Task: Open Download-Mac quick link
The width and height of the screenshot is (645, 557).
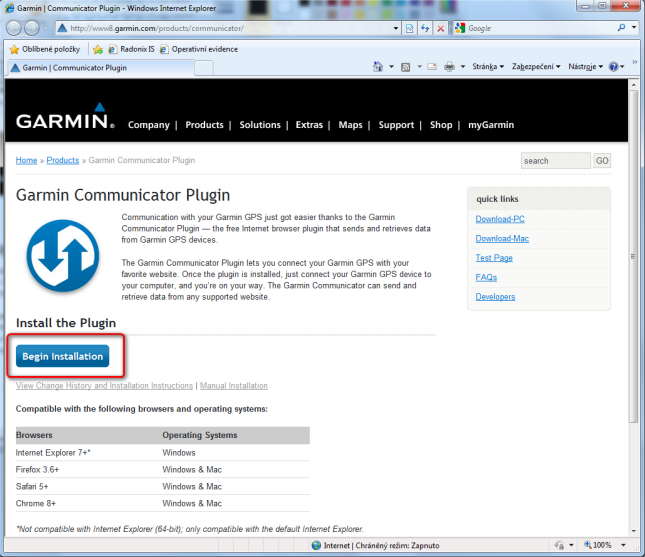Action: pos(502,239)
